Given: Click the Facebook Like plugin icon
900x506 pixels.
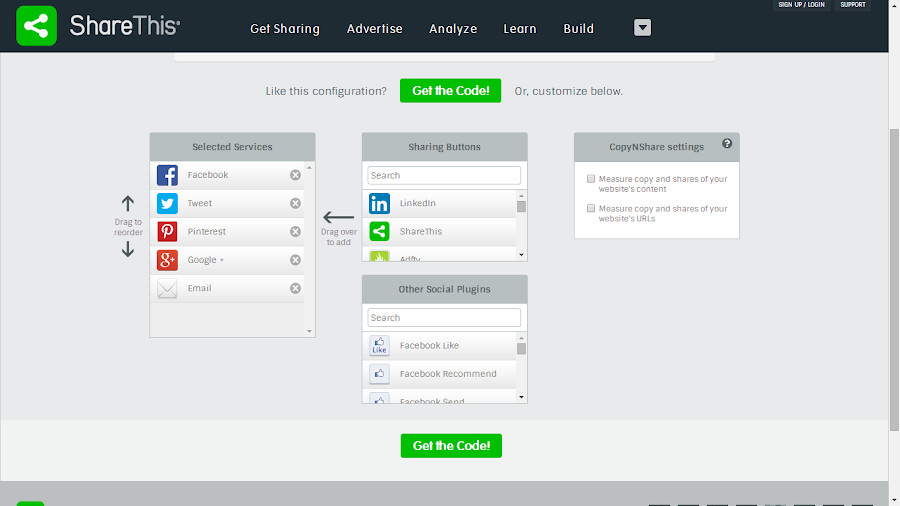Looking at the screenshot, I should (x=379, y=345).
